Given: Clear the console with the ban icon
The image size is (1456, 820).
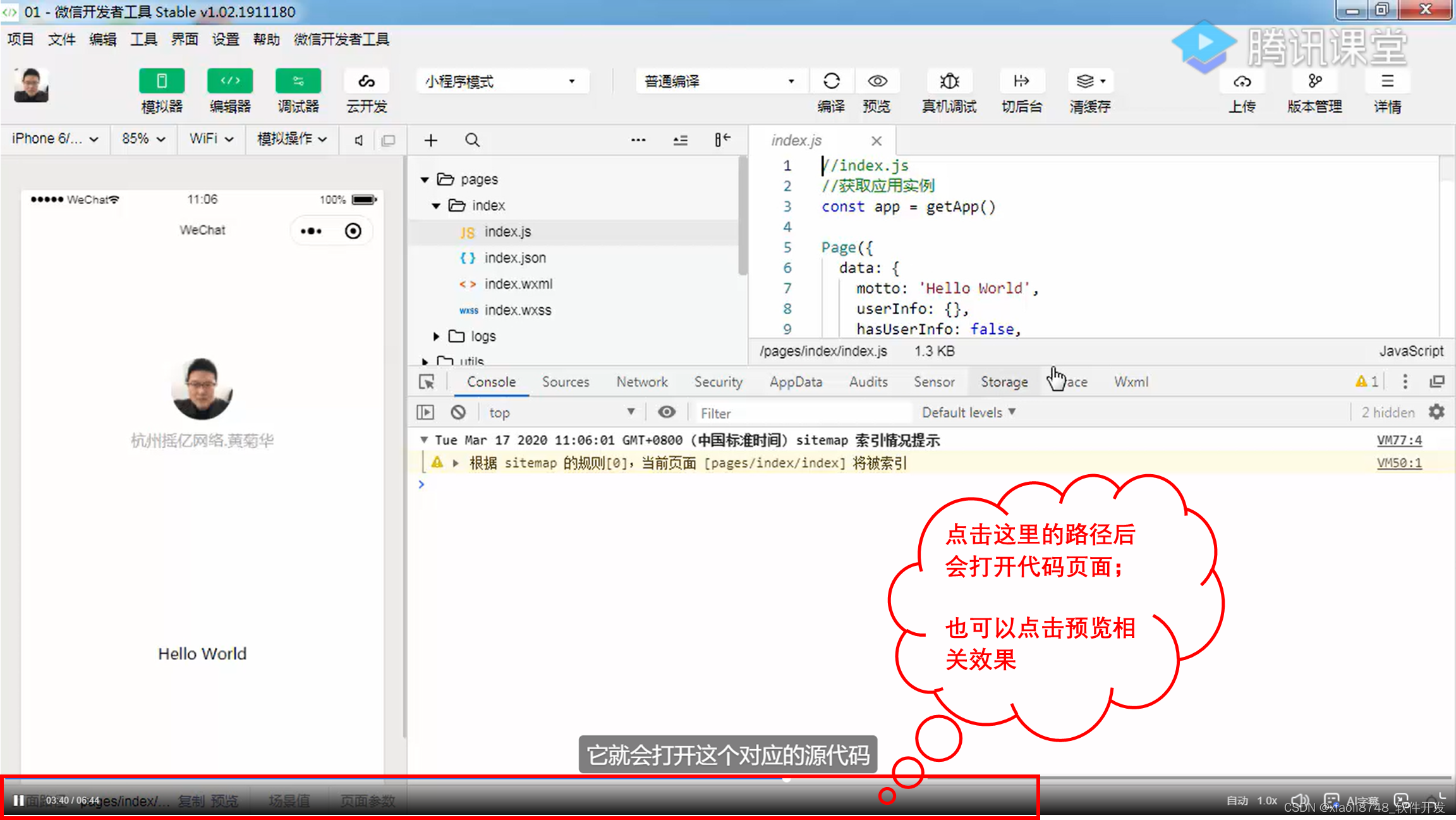Looking at the screenshot, I should click(458, 412).
